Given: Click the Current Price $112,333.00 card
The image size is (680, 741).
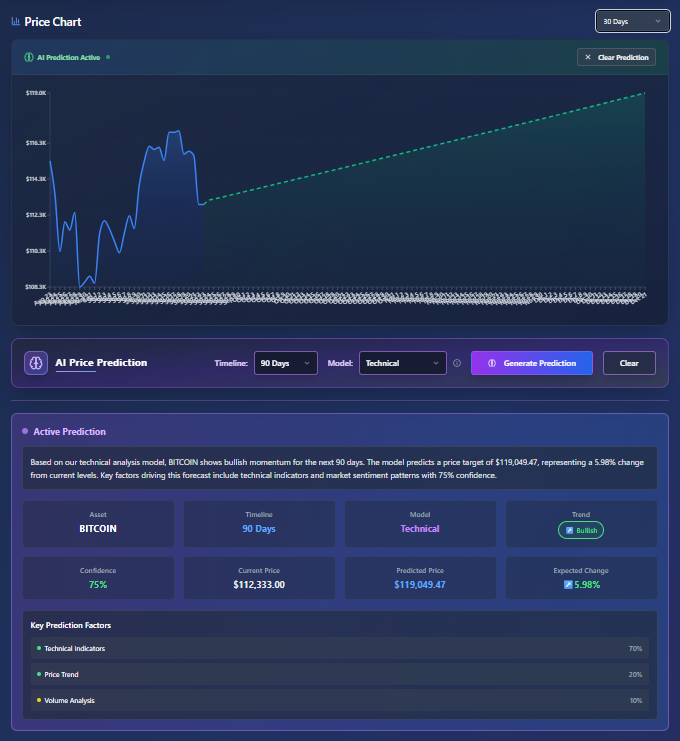Looking at the screenshot, I should 259,578.
